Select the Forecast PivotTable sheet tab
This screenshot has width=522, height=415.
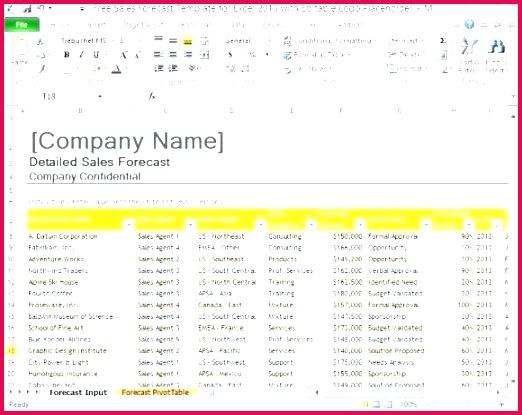[155, 393]
